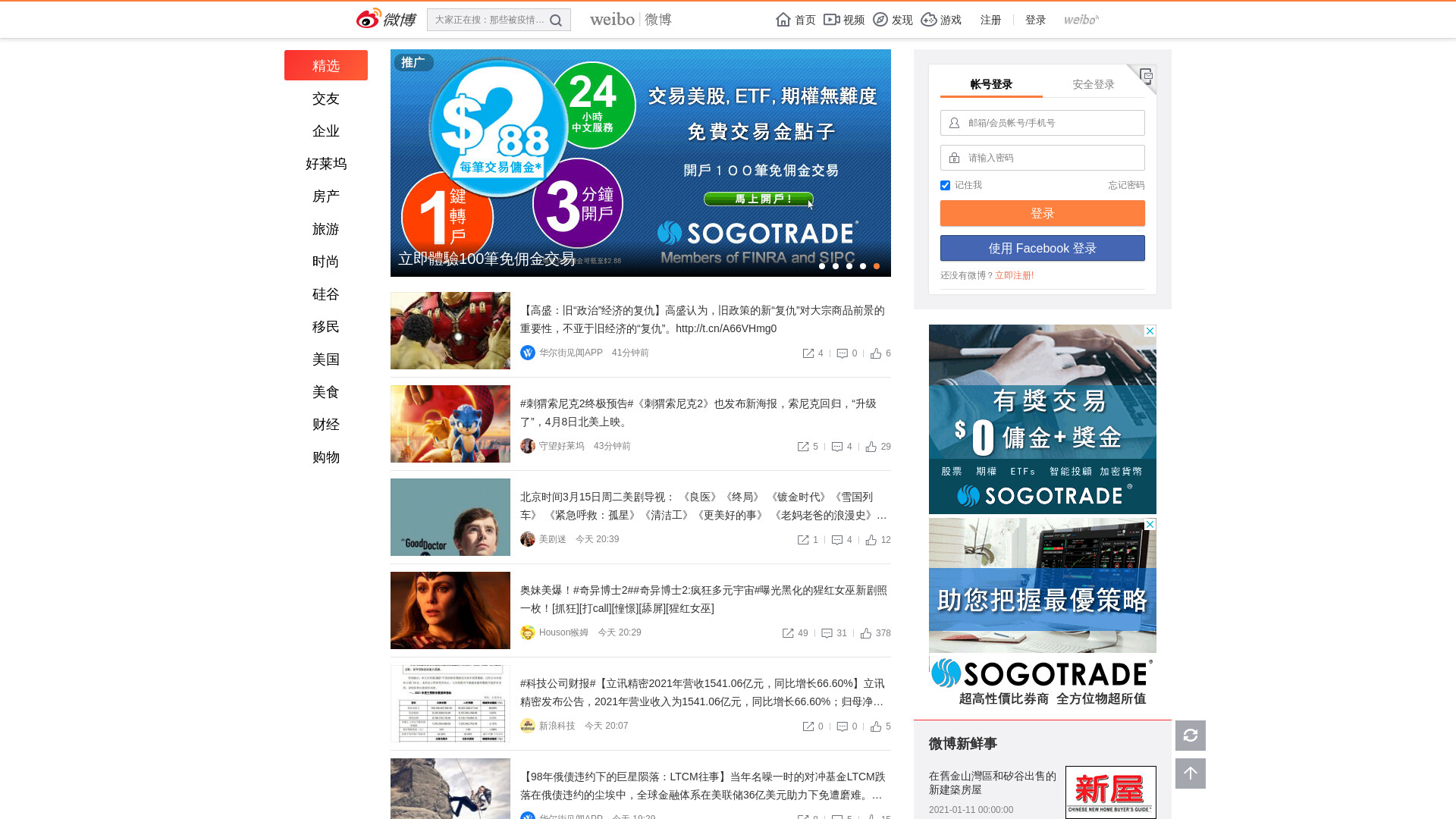This screenshot has height=819, width=1456.
Task: Open the Iron Man post thumbnail
Action: pyautogui.click(x=450, y=331)
